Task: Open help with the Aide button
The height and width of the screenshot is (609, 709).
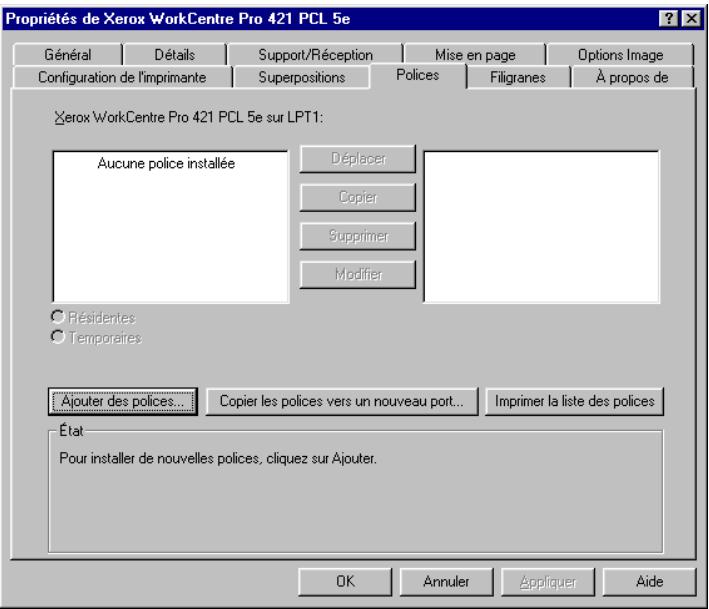Action: click(x=649, y=581)
